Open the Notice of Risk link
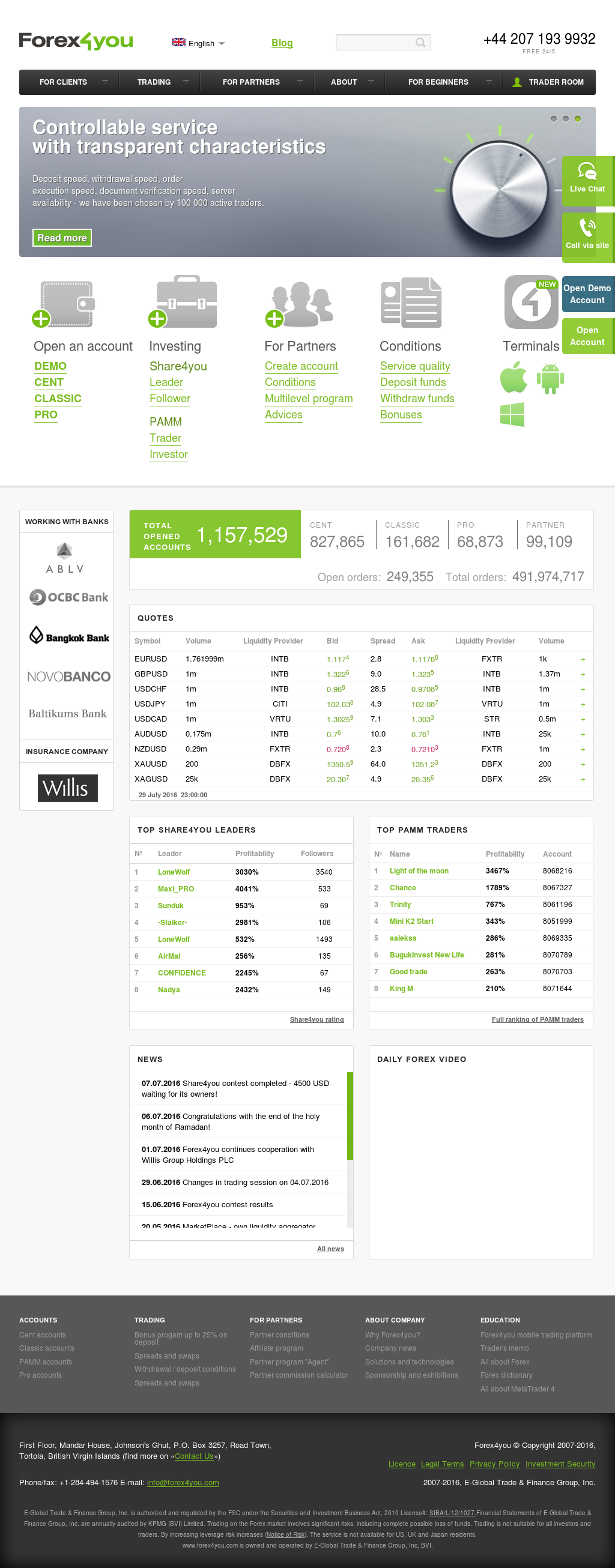615x1568 pixels. pyautogui.click(x=286, y=1534)
